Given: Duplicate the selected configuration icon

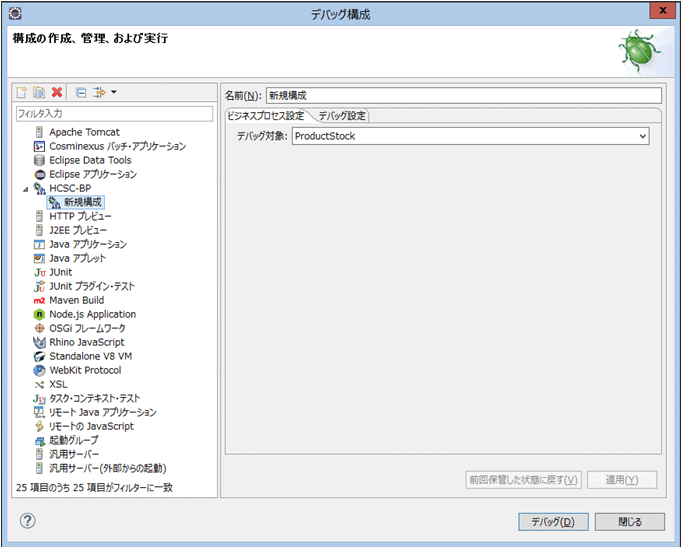Looking at the screenshot, I should point(39,92).
